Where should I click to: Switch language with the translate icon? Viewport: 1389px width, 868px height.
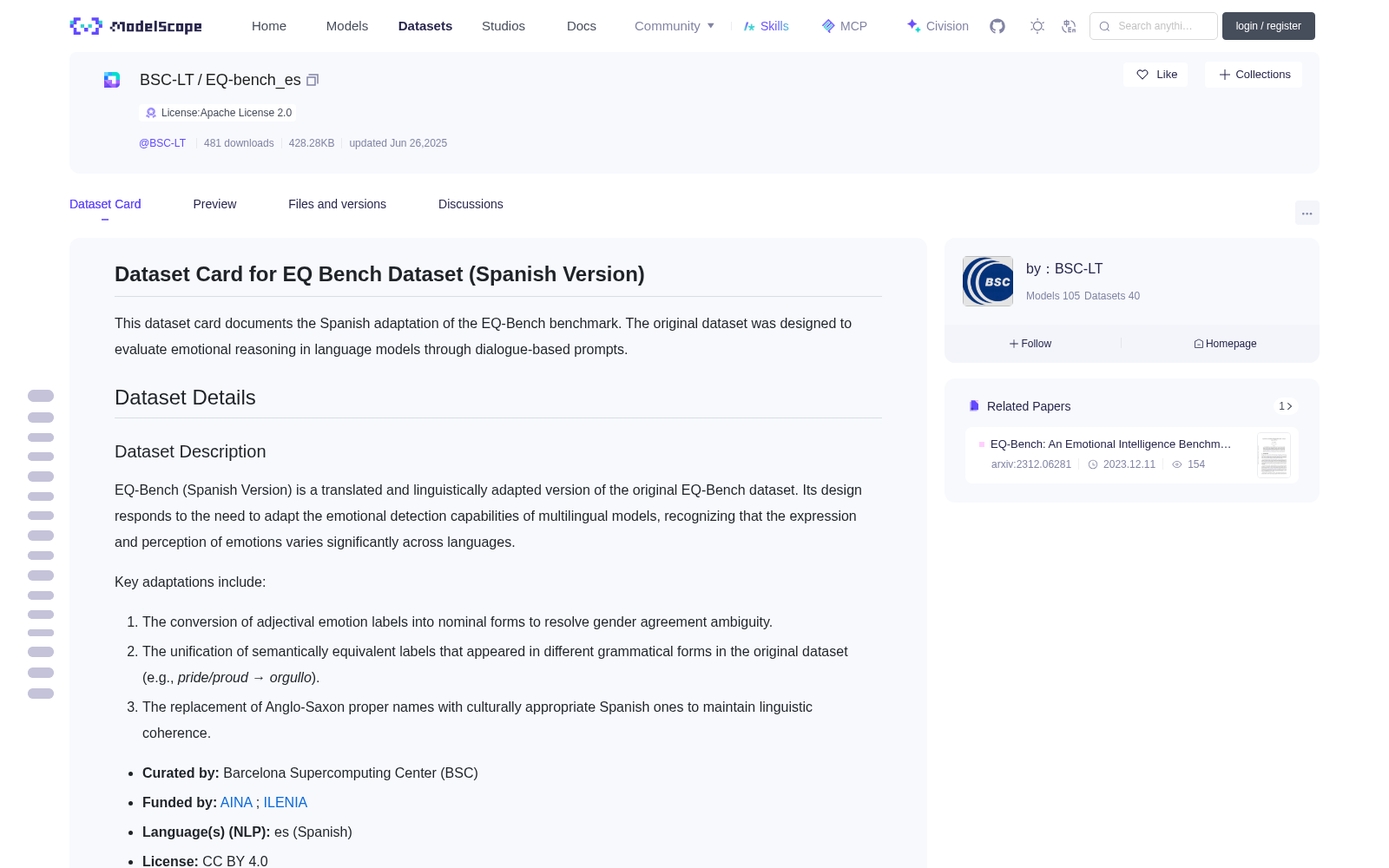tap(1070, 26)
